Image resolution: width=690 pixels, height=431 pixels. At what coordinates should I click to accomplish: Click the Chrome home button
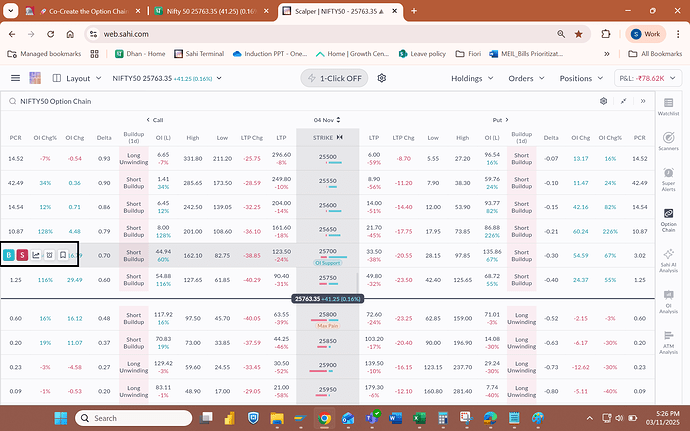point(70,34)
